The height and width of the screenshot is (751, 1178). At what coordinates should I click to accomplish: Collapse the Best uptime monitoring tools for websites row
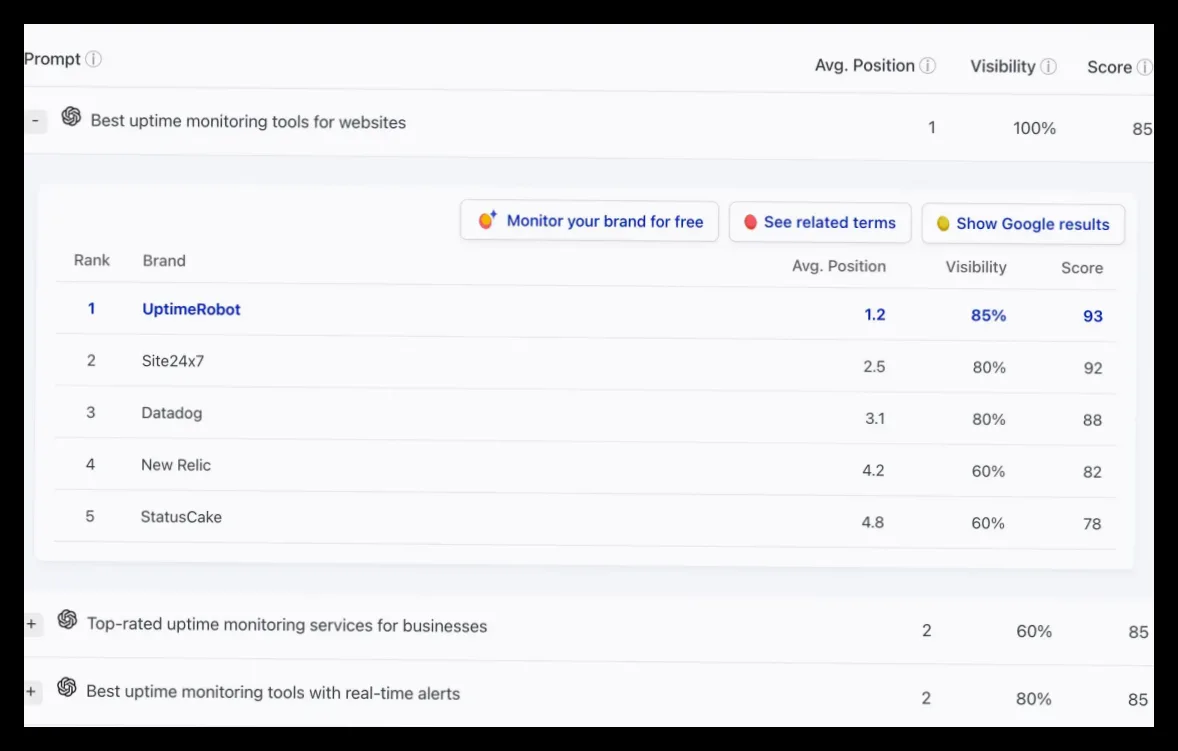[35, 120]
